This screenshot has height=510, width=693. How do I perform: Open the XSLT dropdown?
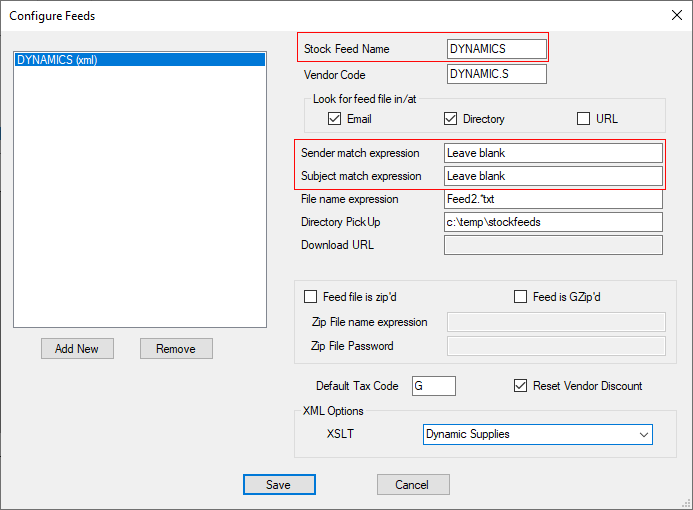(x=537, y=435)
